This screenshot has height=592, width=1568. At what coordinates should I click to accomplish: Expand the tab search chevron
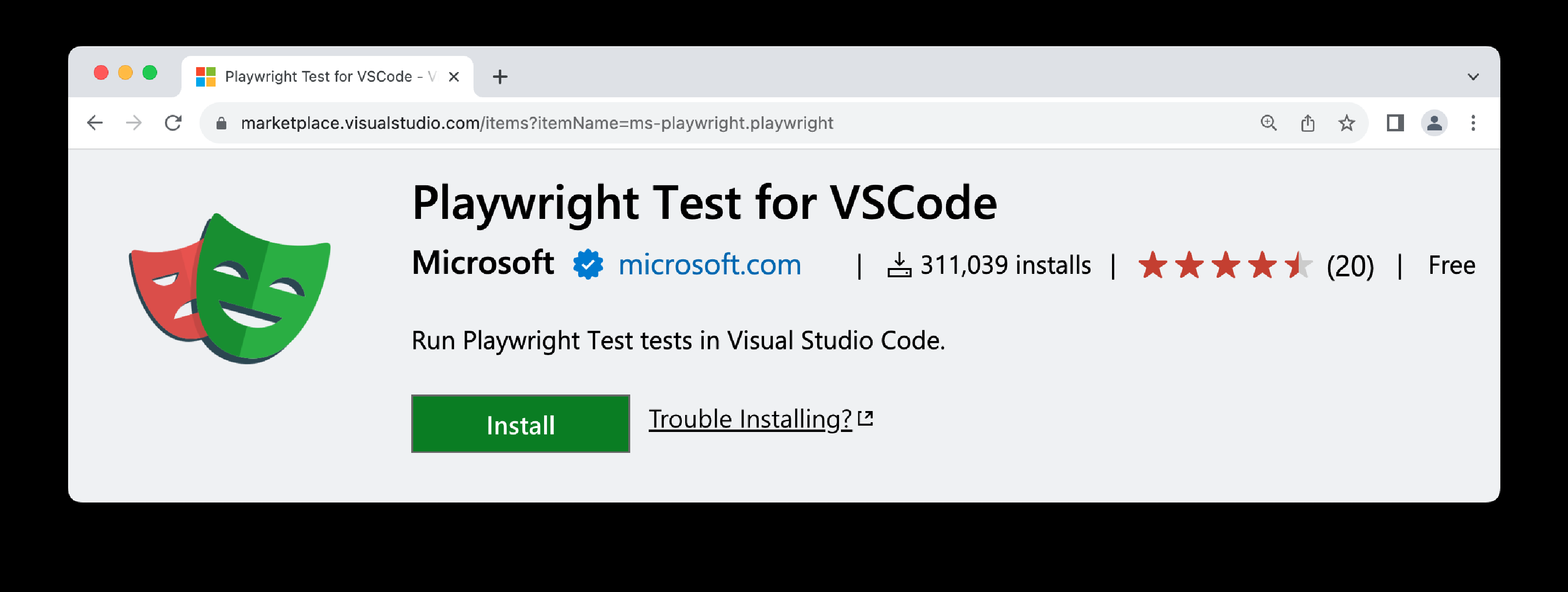click(1474, 77)
